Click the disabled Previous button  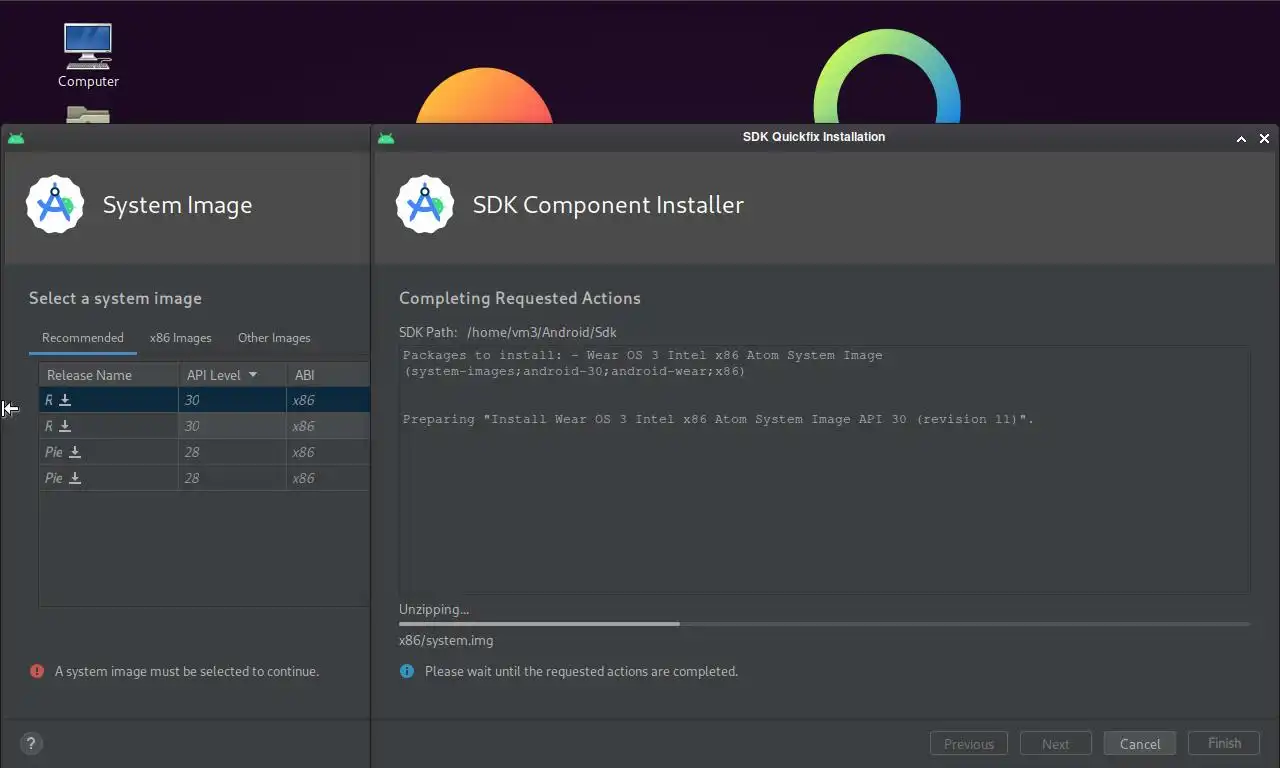pyautogui.click(x=969, y=744)
